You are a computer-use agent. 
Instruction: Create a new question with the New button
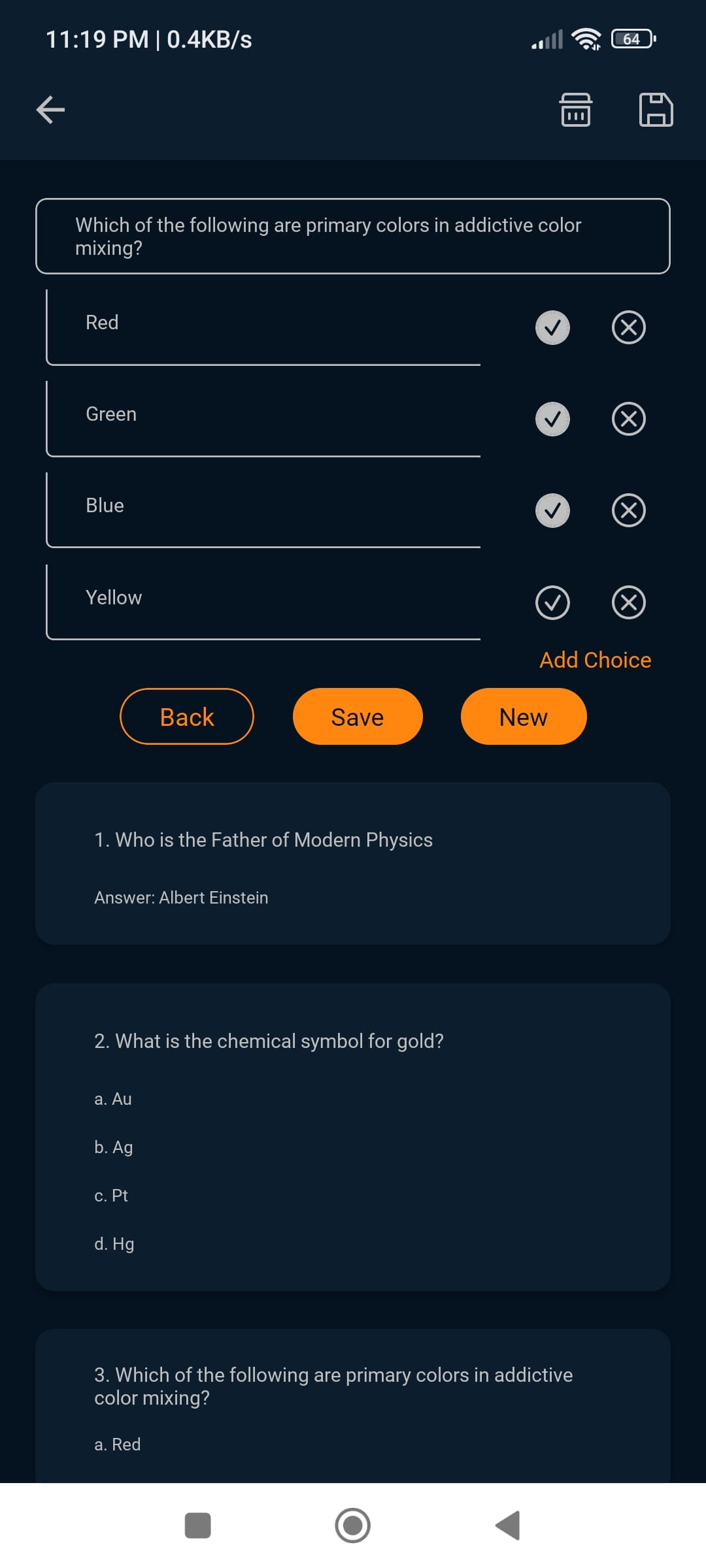coord(523,716)
